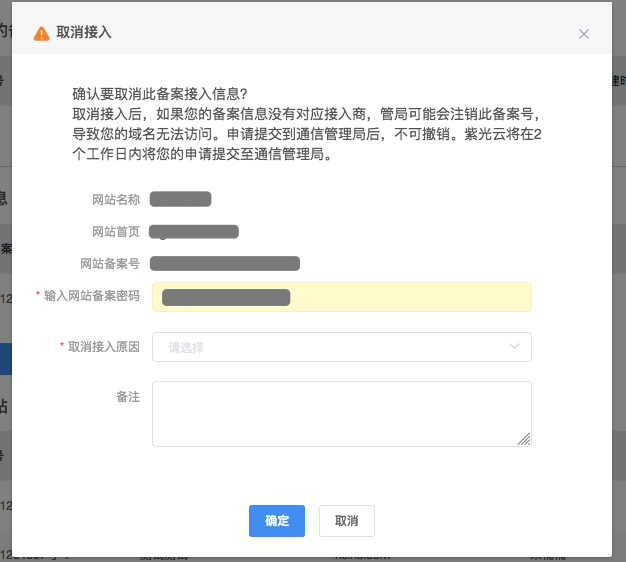Click the 网站首页 label
Image resolution: width=626 pixels, height=562 pixels.
point(116,232)
